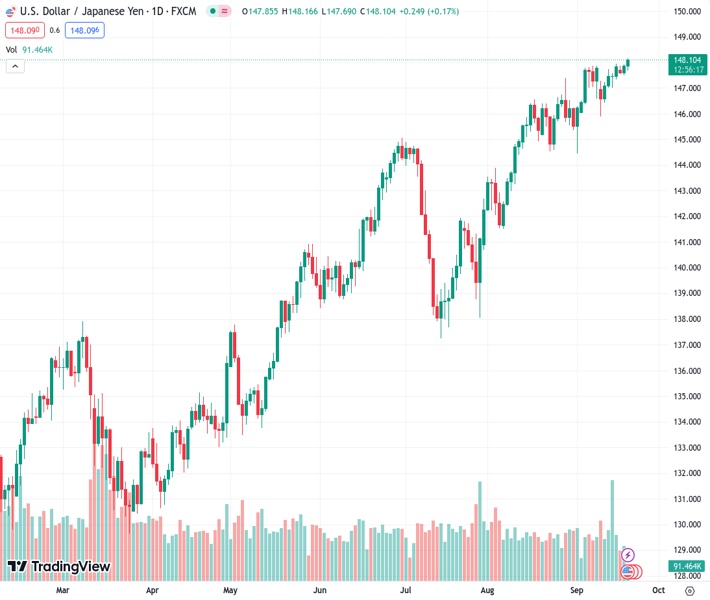710x600 pixels.
Task: Open the purple lightning bolt event marker
Action: pos(628,554)
